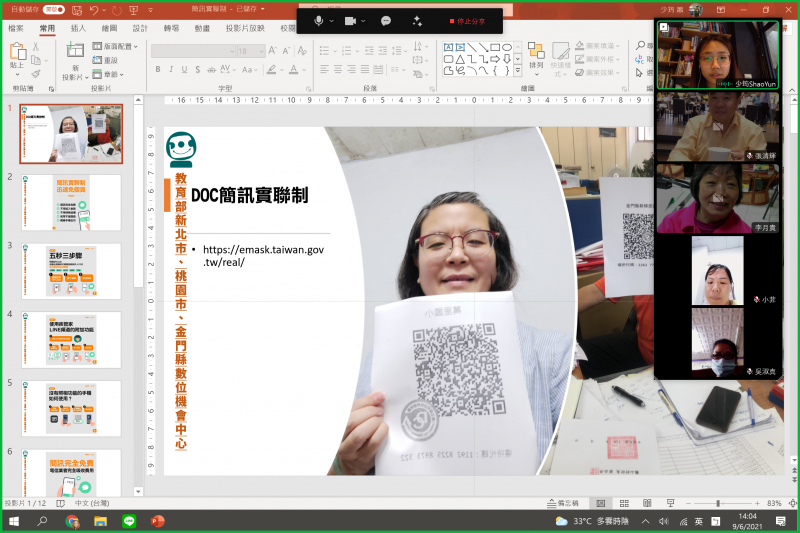Open chat bubble icon in meeting toolbar

pyautogui.click(x=386, y=20)
